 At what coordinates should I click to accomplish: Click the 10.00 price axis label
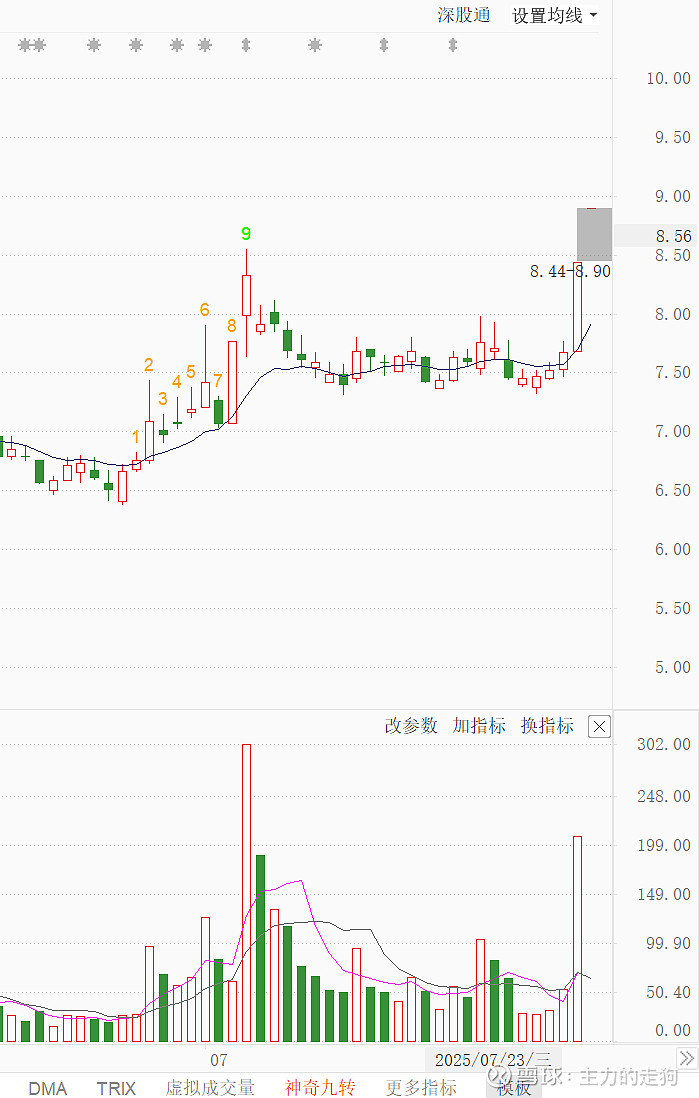click(668, 78)
